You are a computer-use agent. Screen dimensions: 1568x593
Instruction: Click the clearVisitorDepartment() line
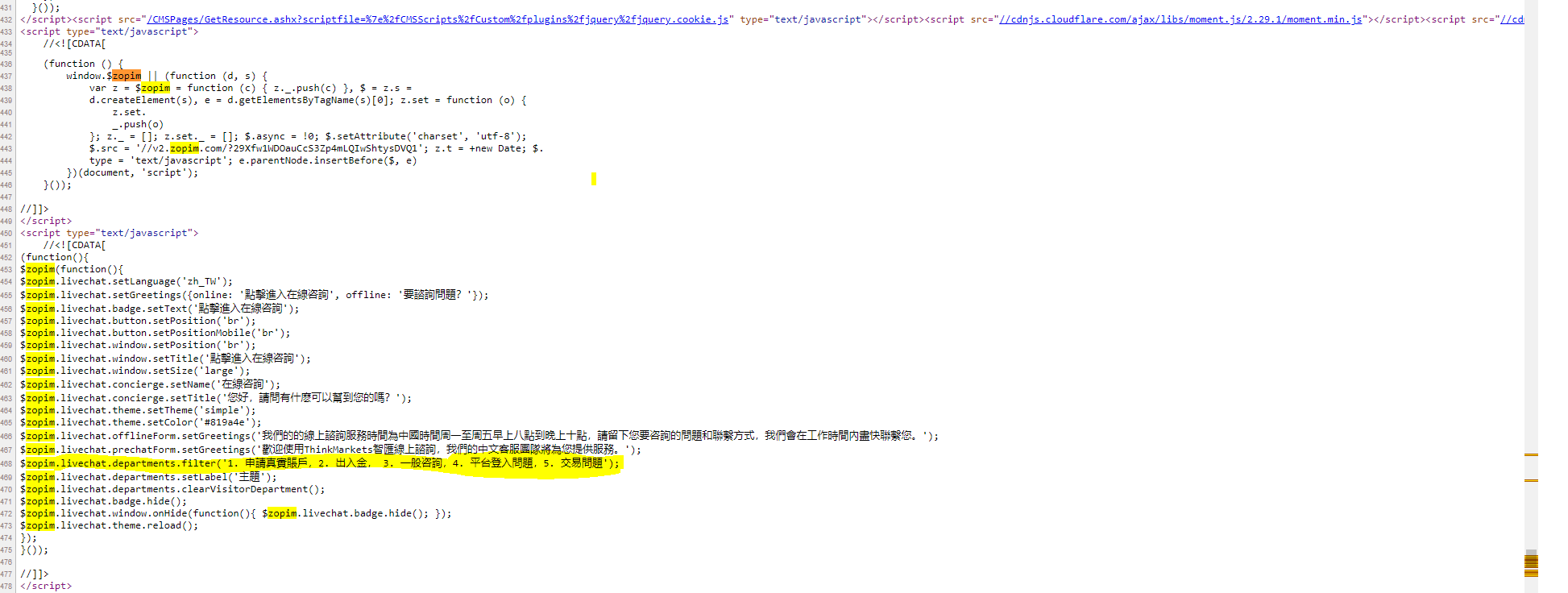pos(172,489)
